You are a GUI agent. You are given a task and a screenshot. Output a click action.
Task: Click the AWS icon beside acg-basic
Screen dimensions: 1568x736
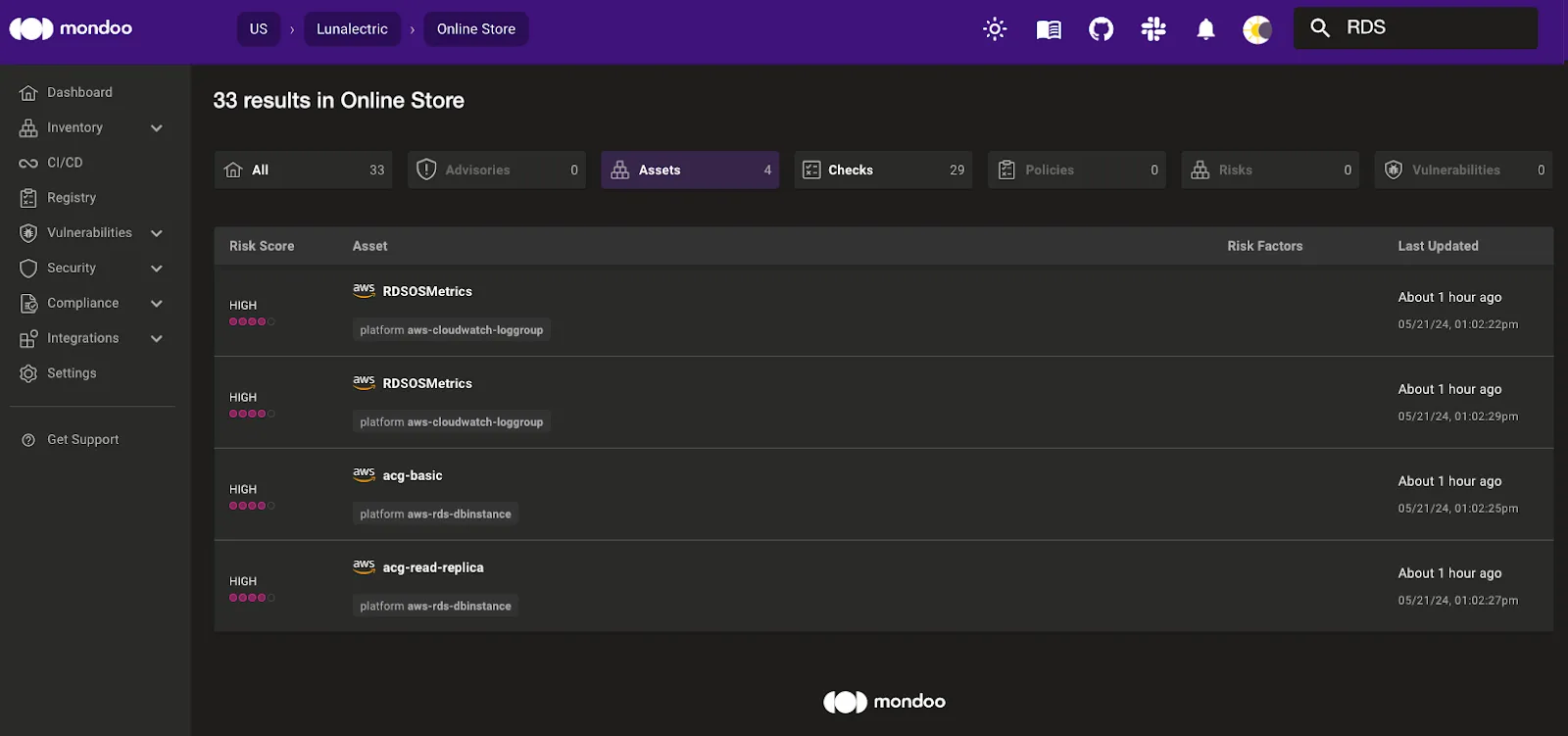coord(364,474)
